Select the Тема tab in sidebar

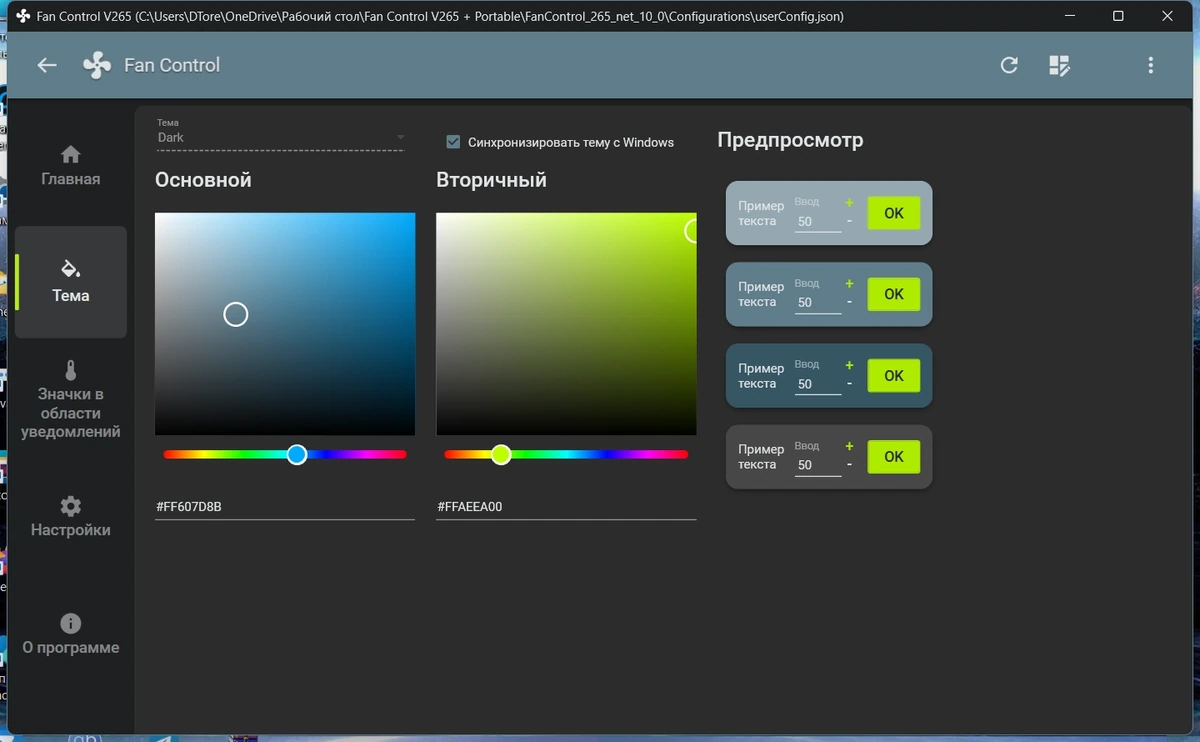[x=71, y=282]
